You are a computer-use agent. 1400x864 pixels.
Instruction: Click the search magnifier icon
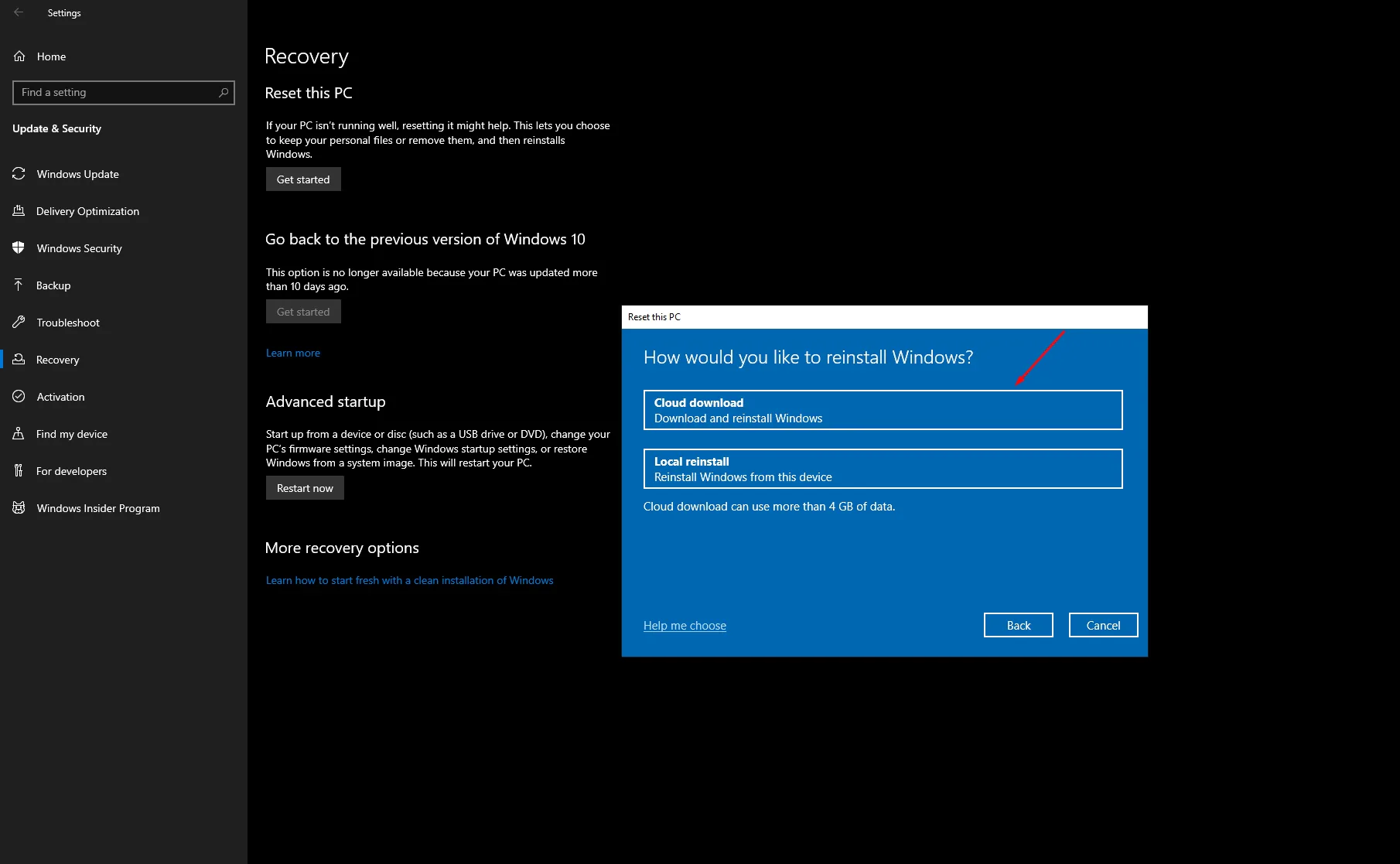point(224,92)
